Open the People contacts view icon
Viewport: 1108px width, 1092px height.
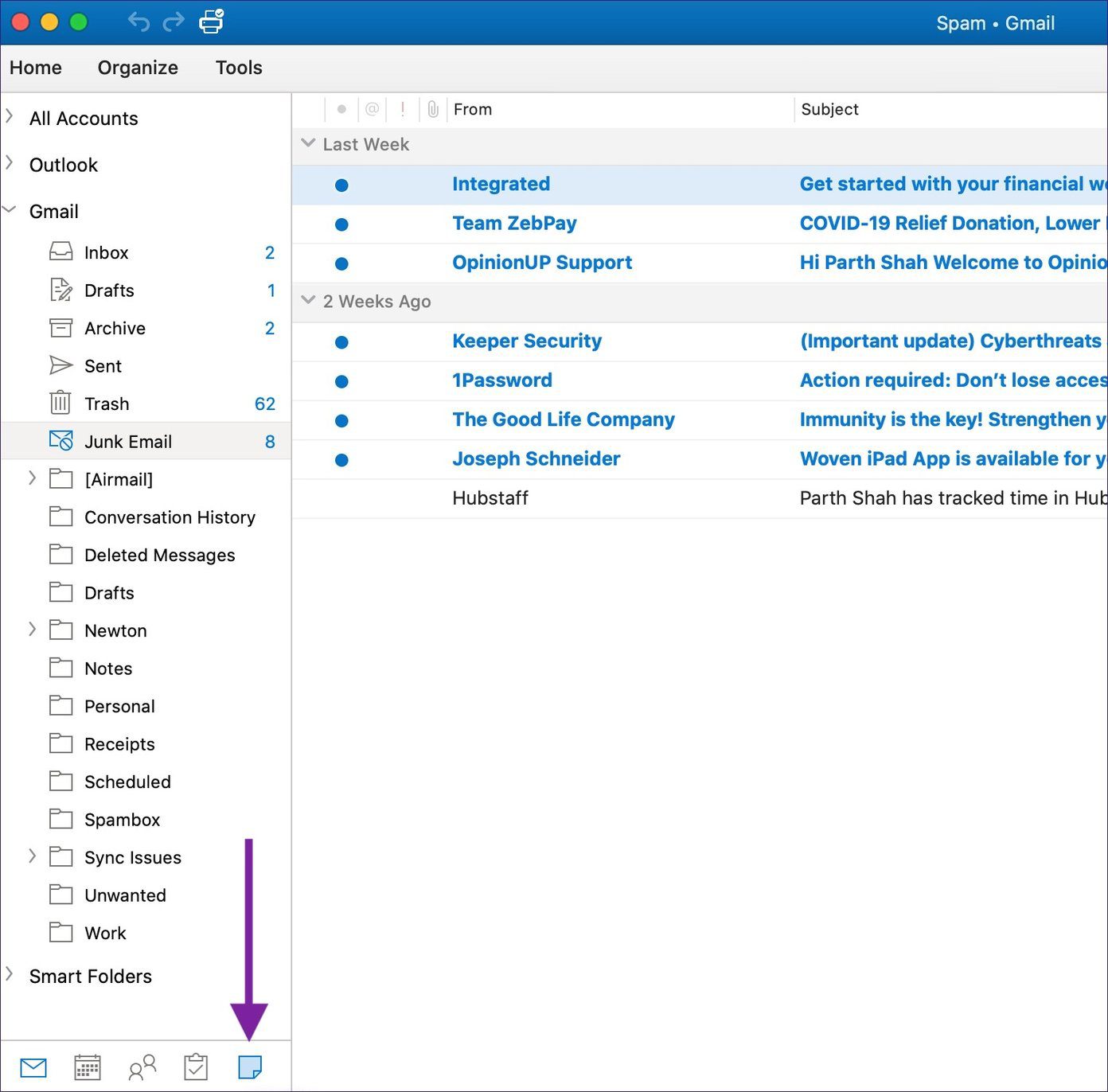(x=142, y=1067)
